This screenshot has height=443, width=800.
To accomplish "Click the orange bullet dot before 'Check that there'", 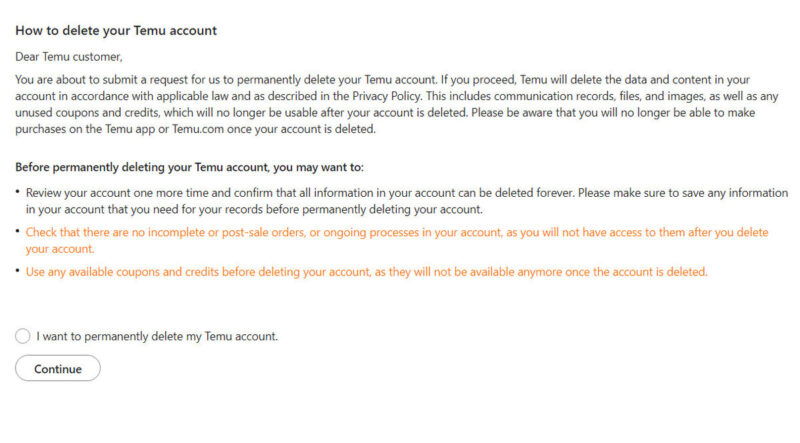I will click(x=18, y=232).
